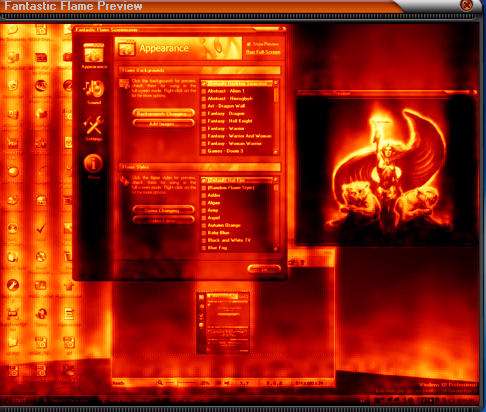This screenshot has height=412, width=486.
Task: Click the backgrounds list scroll-up arrow
Action: pyautogui.click(x=276, y=82)
